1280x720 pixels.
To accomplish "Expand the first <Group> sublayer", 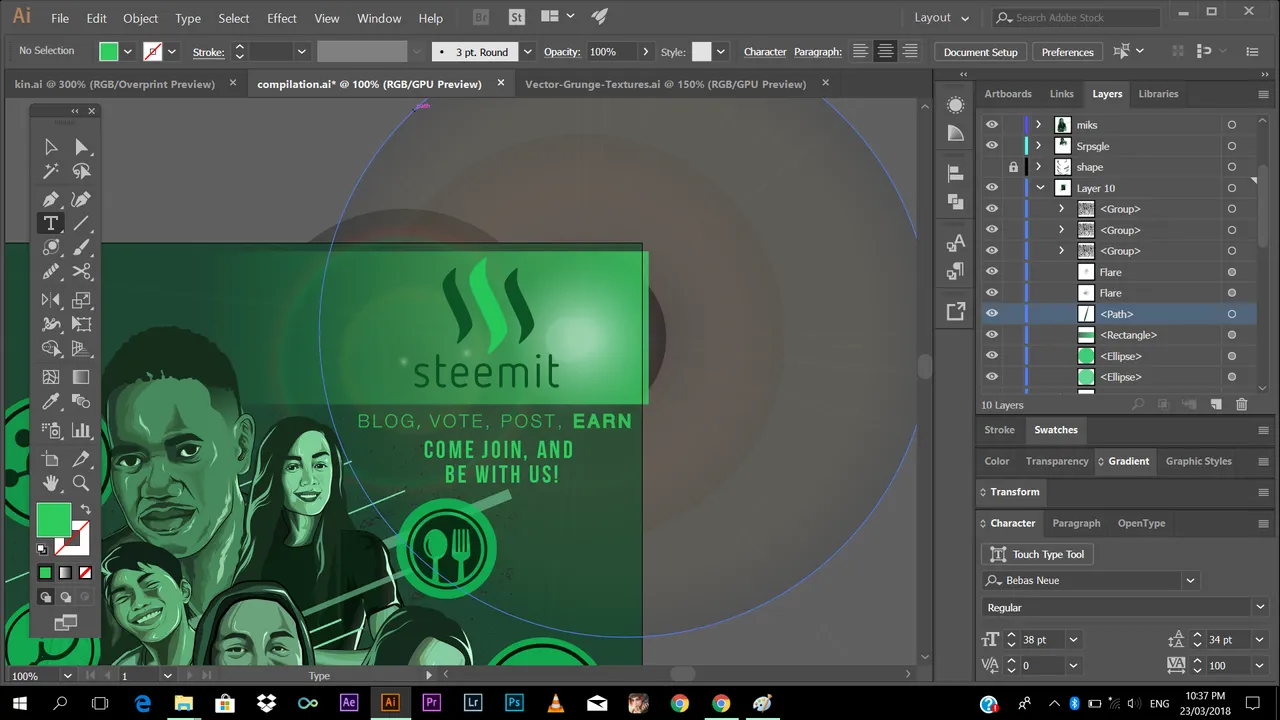I will pos(1061,209).
